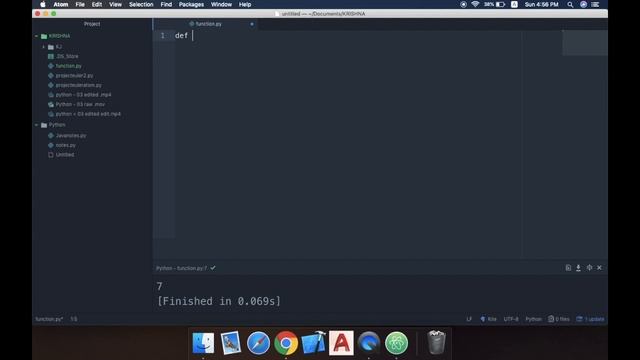
Task: Save script output download icon
Action: [x=578, y=268]
